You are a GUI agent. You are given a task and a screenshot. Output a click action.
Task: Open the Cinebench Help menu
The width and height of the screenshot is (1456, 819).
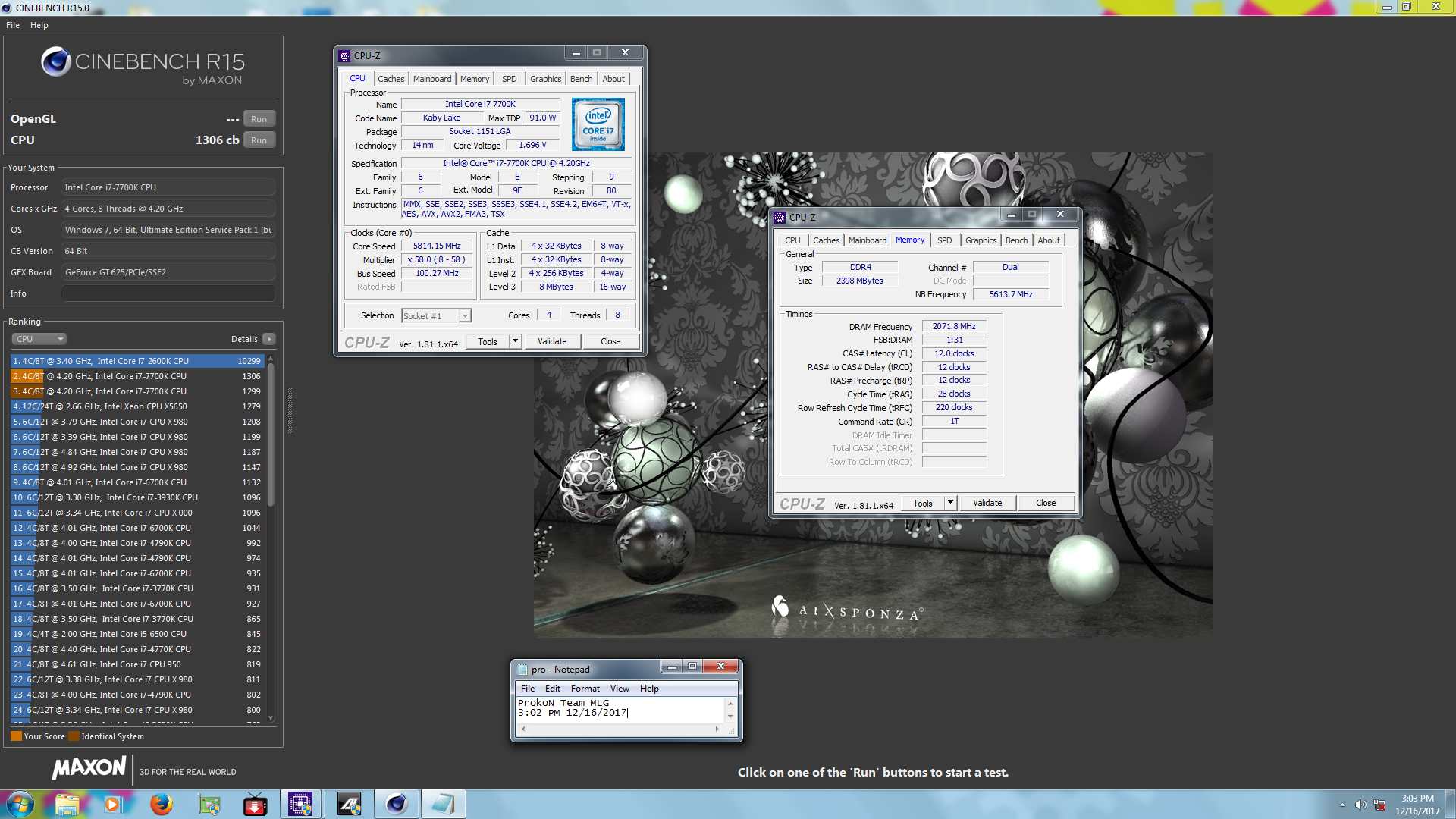pos(39,25)
